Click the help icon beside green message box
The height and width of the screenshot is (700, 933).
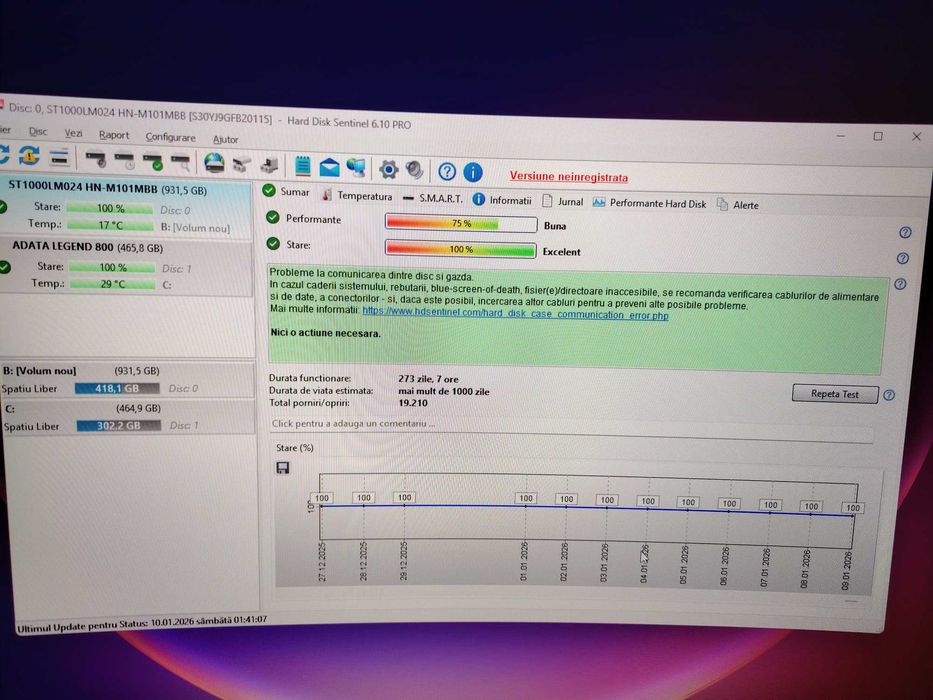coord(900,284)
